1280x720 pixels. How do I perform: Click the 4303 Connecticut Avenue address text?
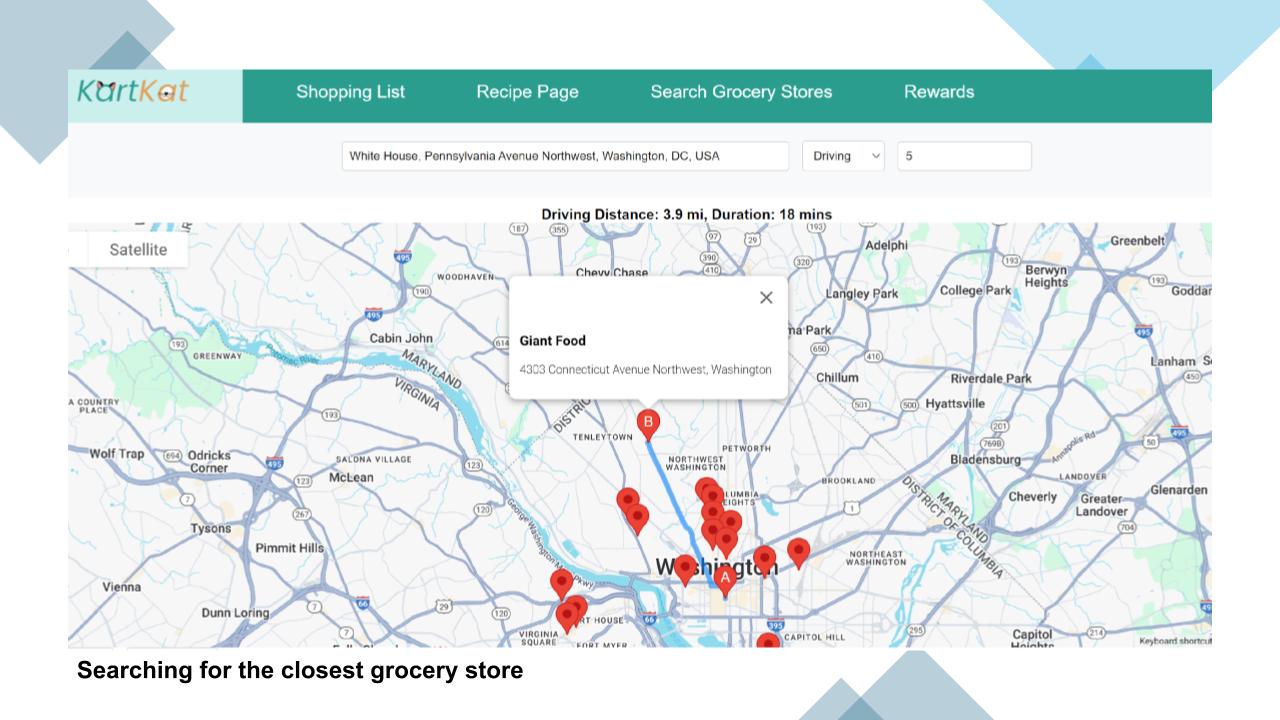(645, 369)
